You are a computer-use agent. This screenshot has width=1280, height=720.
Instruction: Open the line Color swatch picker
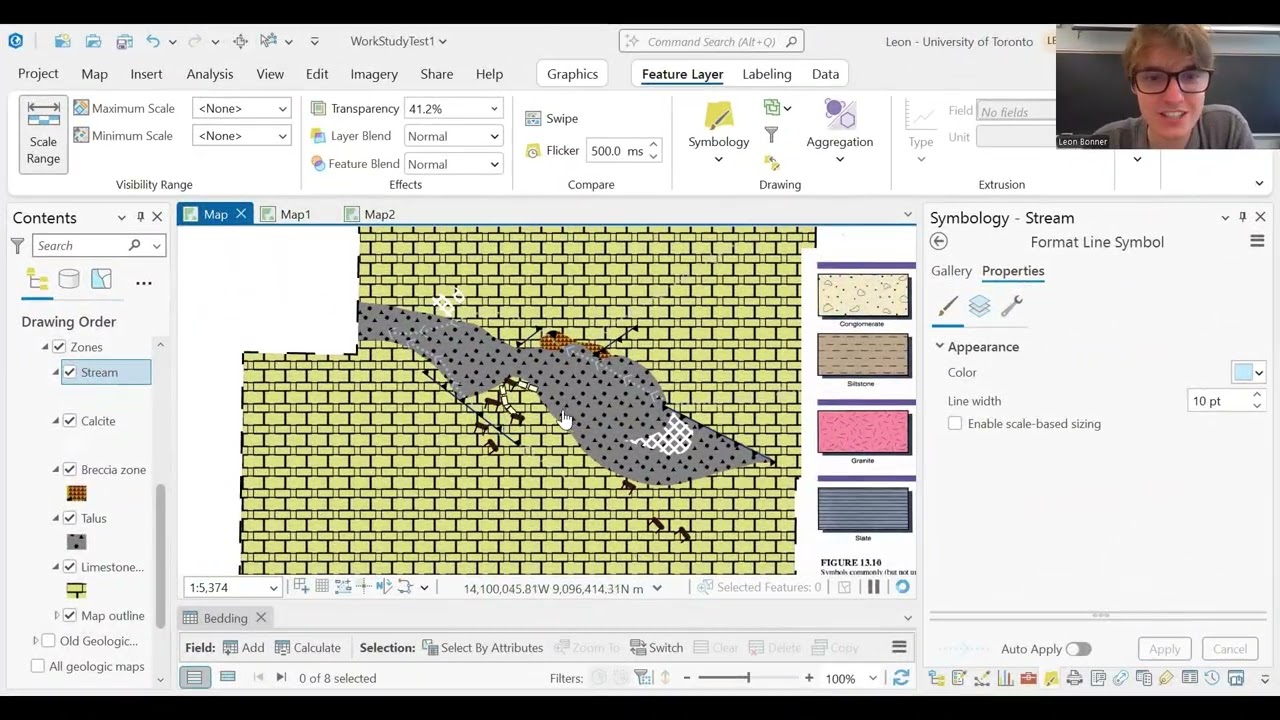pyautogui.click(x=1248, y=373)
